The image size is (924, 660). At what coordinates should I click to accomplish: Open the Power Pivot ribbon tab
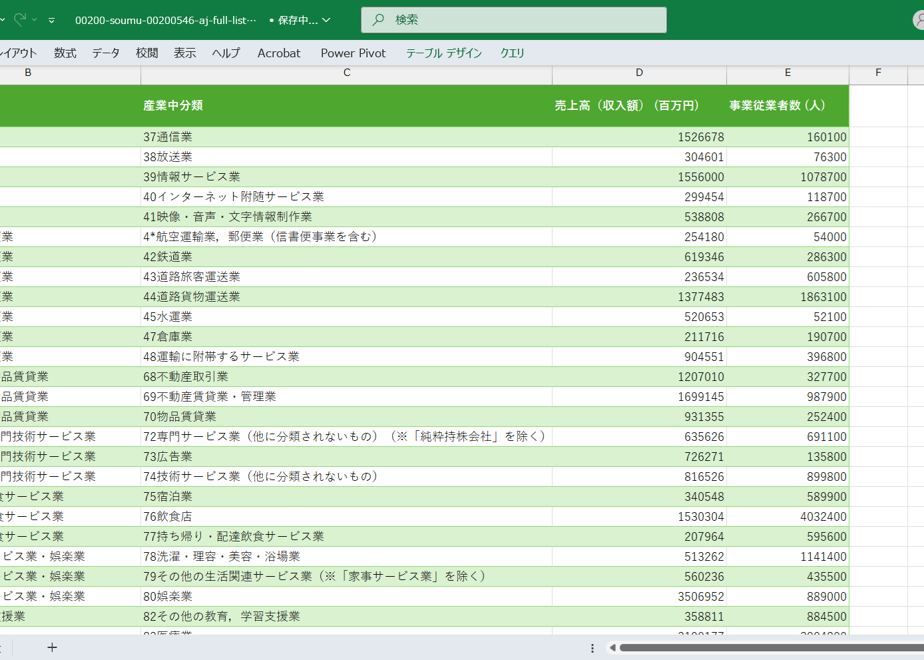pyautogui.click(x=353, y=53)
